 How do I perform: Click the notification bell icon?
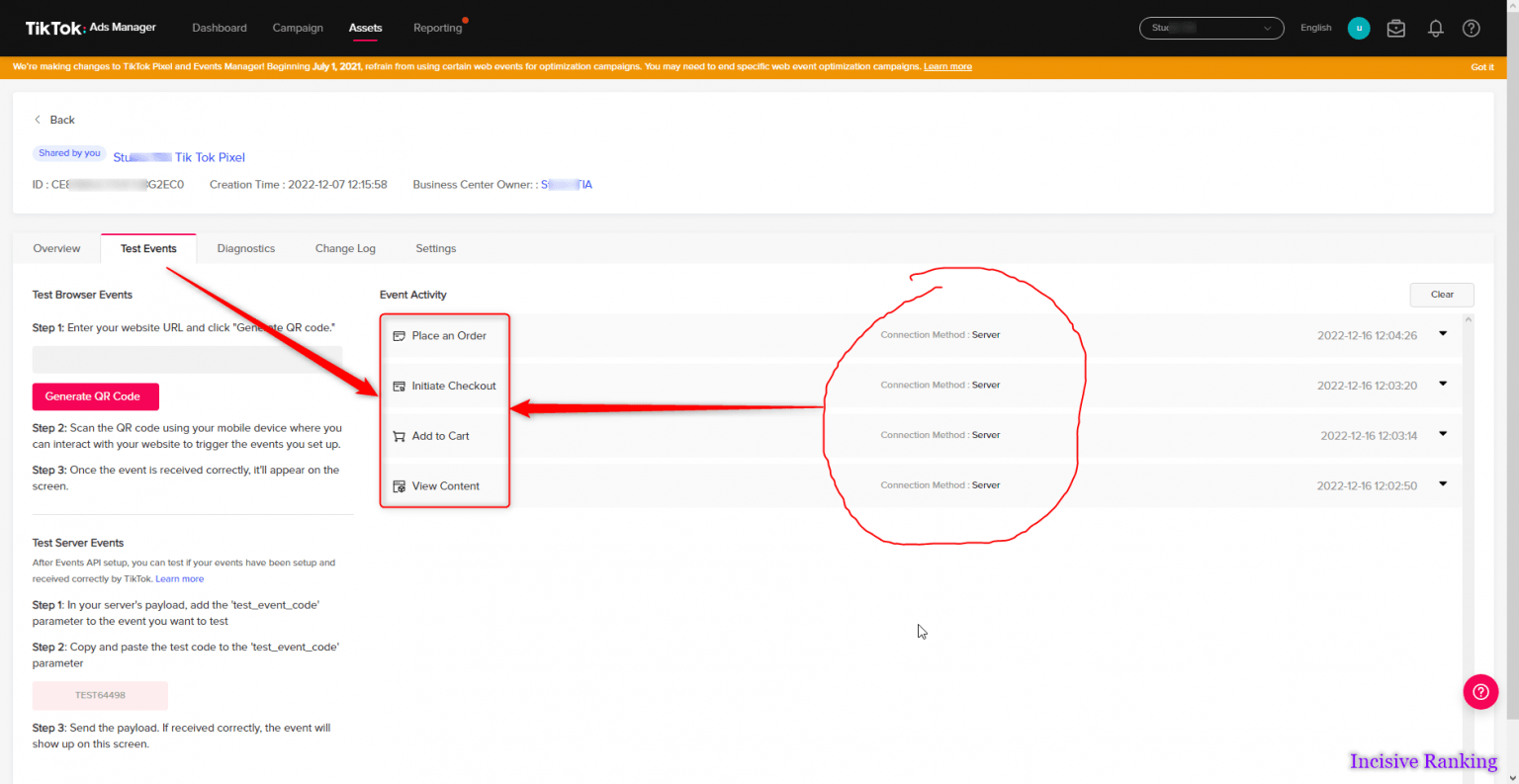tap(1435, 29)
